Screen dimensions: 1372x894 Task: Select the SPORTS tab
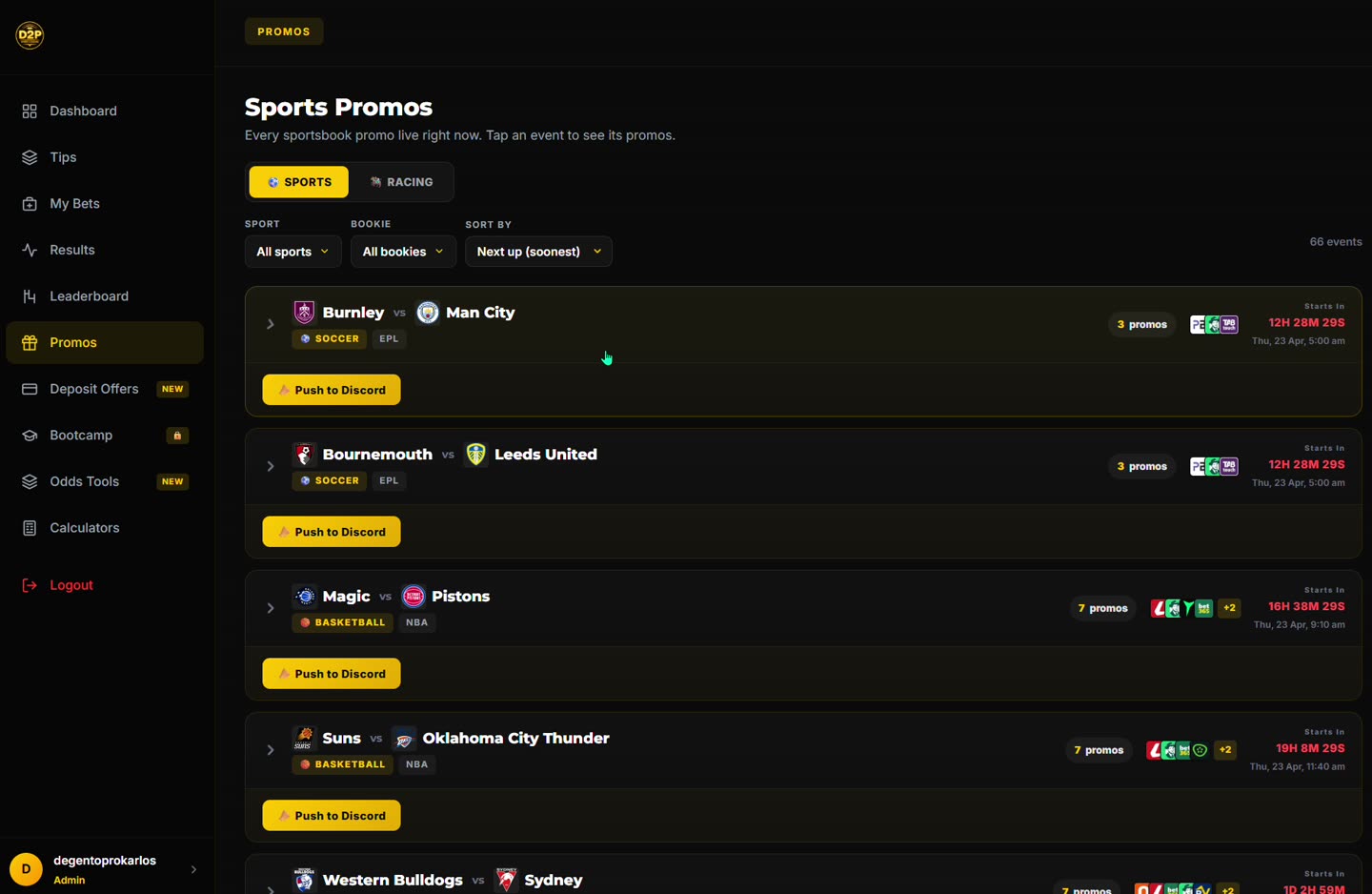[298, 181]
